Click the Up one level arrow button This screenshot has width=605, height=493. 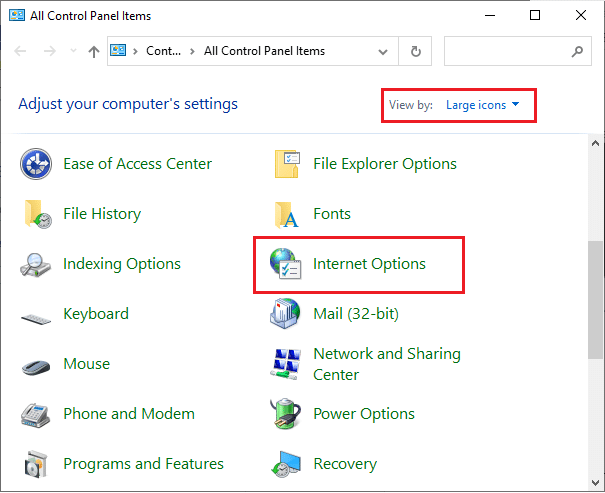(x=93, y=51)
